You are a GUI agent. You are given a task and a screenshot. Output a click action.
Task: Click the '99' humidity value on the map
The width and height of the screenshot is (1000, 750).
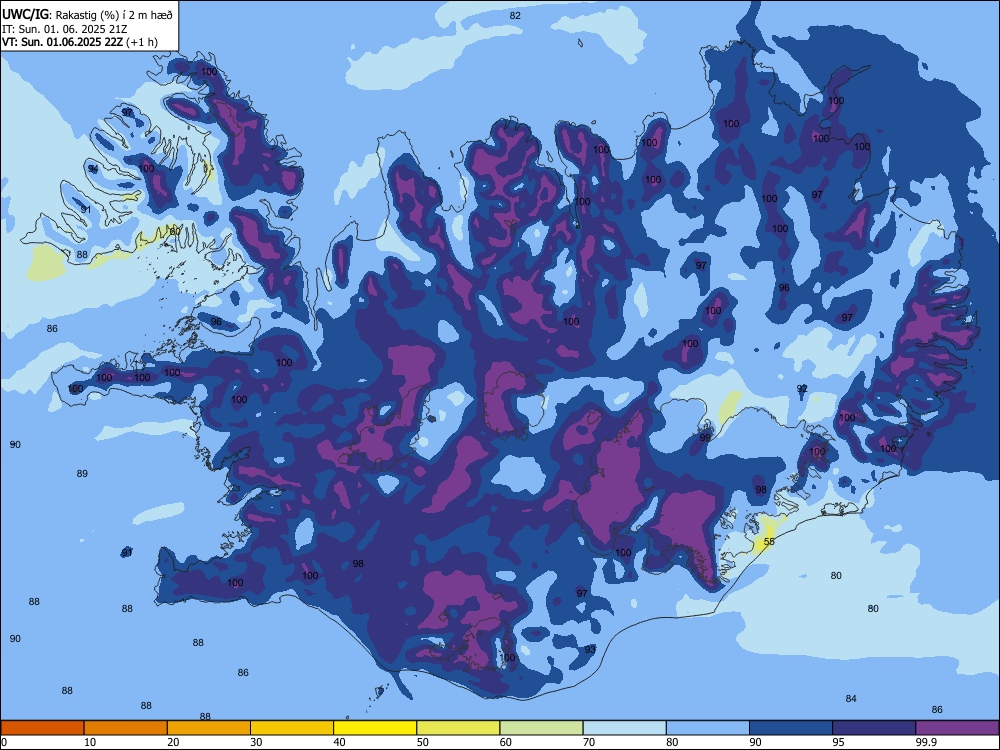(705, 438)
